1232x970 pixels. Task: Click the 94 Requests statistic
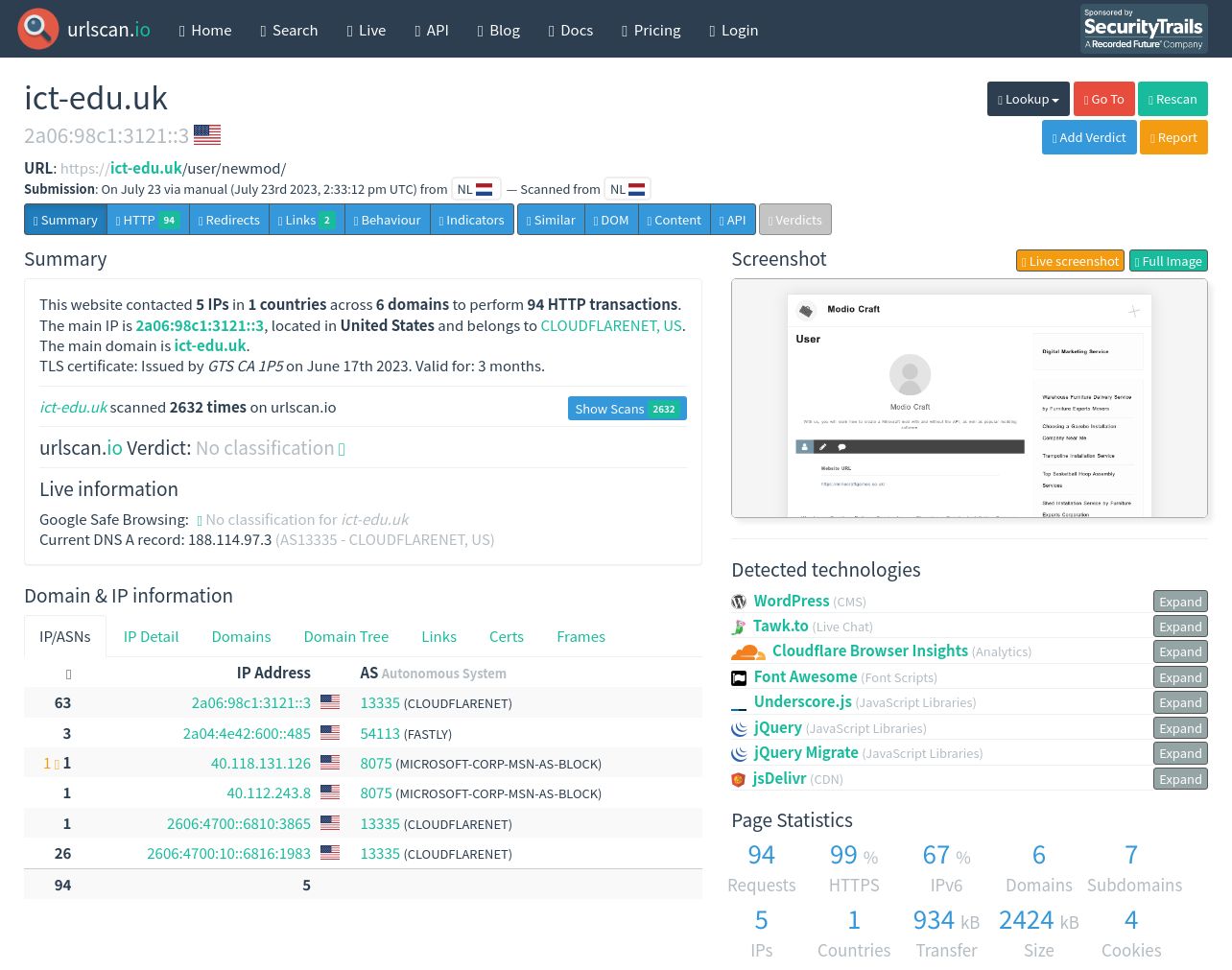(762, 868)
